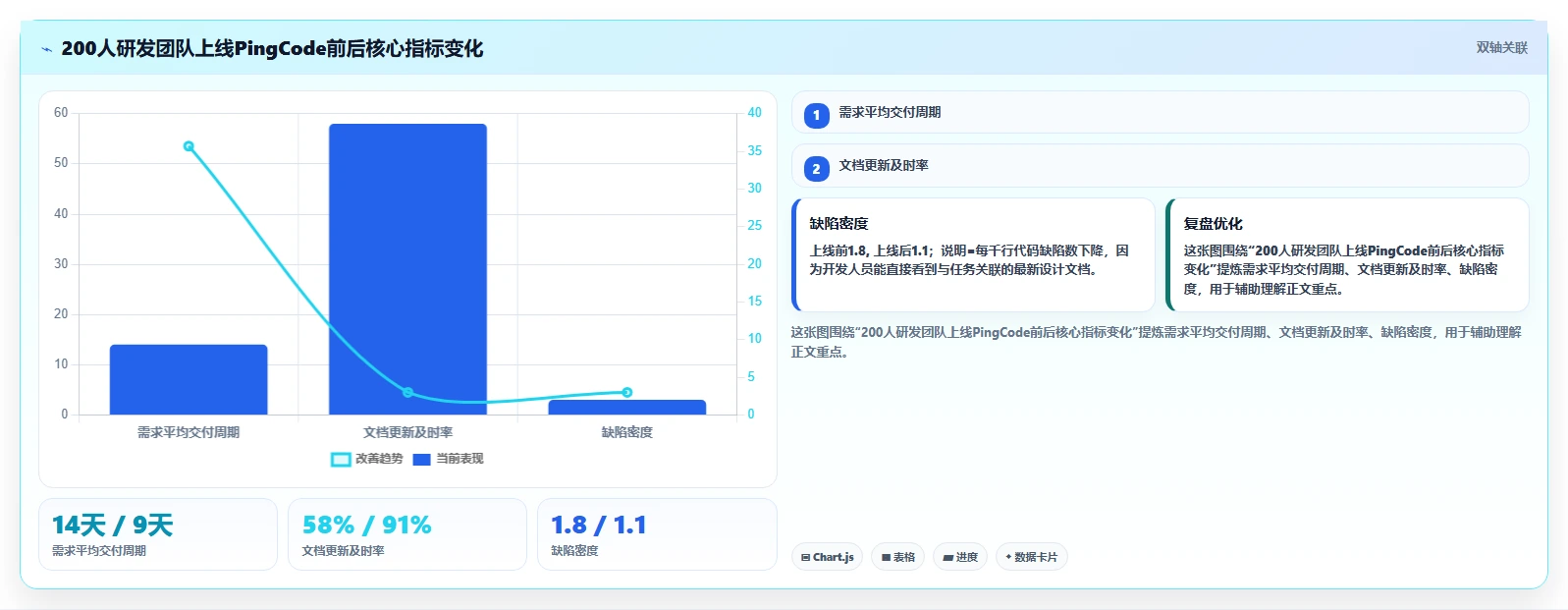Select the 进度 tag
Screen dimensions: 1568x610
[960, 557]
